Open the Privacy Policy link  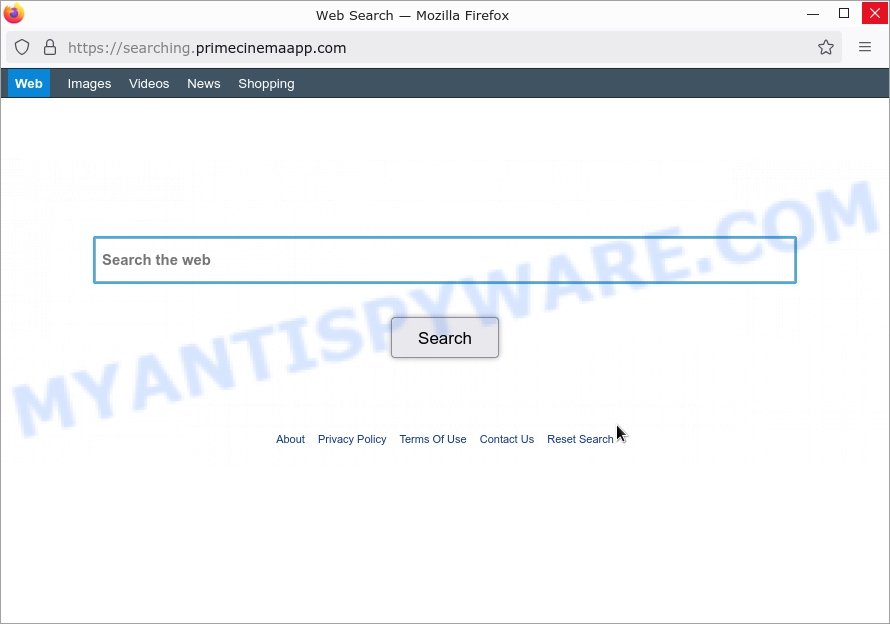(352, 439)
